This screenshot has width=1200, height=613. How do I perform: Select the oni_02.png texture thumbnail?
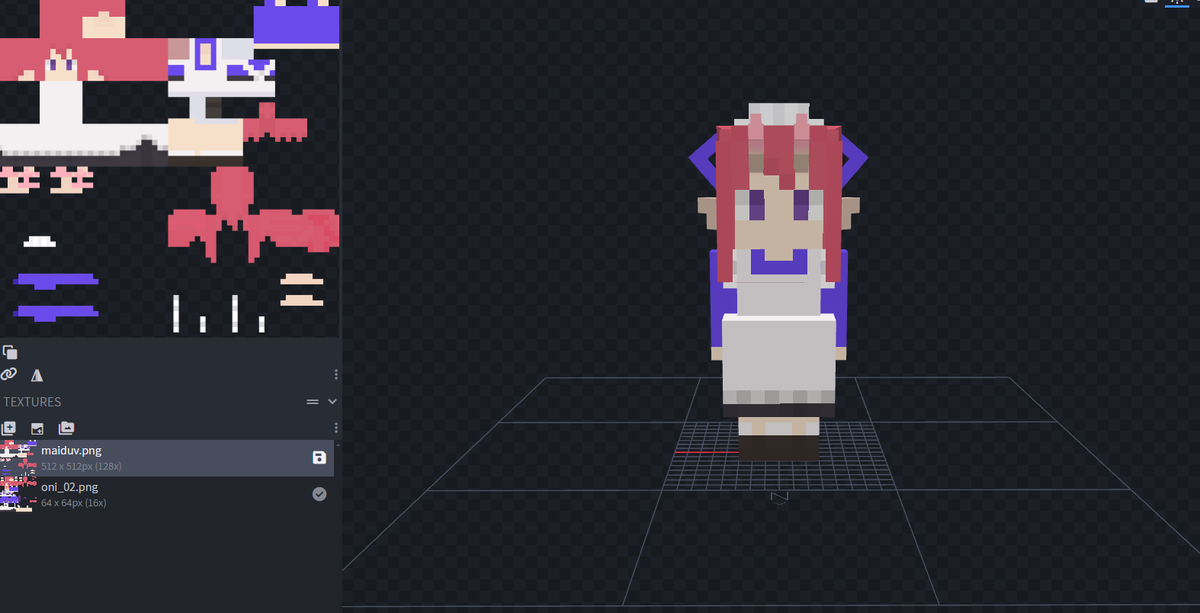18,494
